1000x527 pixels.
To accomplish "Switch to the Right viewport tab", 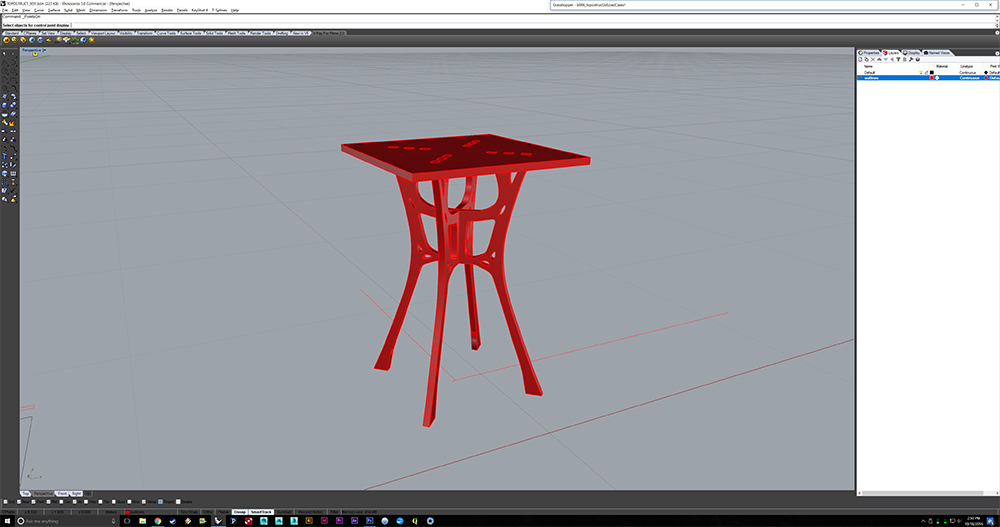I will pos(77,494).
